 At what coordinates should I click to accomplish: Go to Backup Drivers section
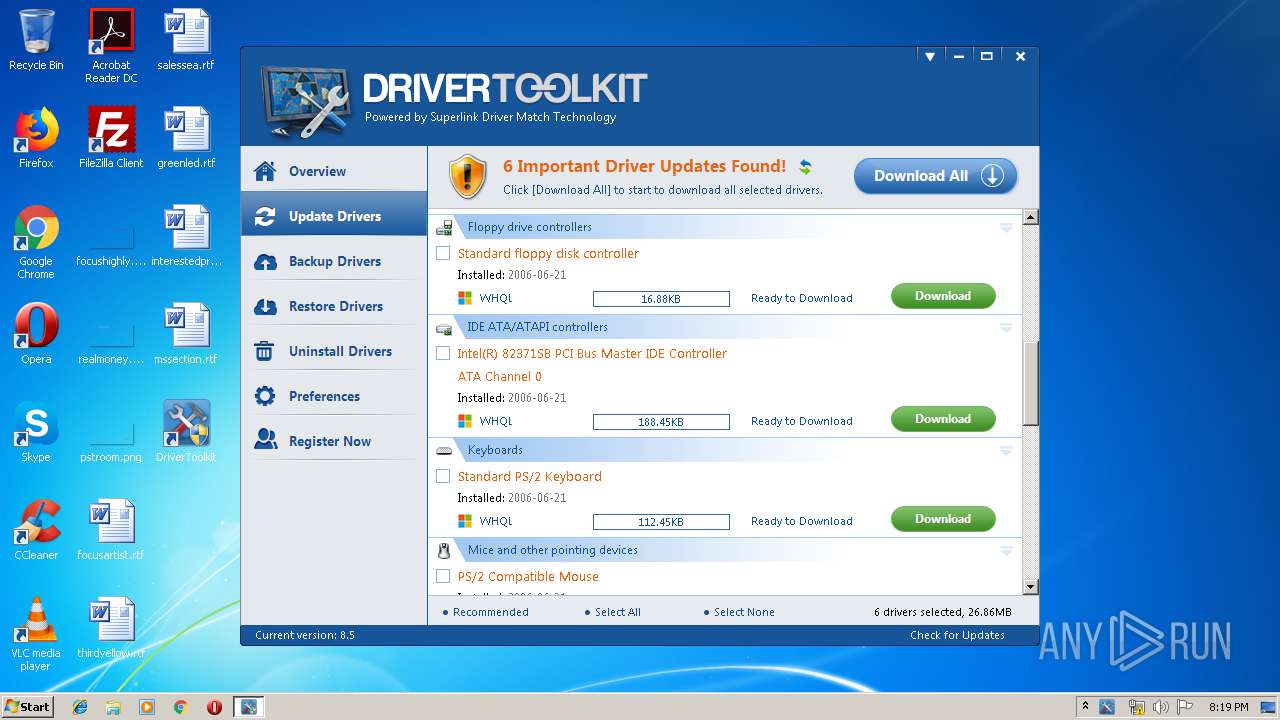(334, 261)
